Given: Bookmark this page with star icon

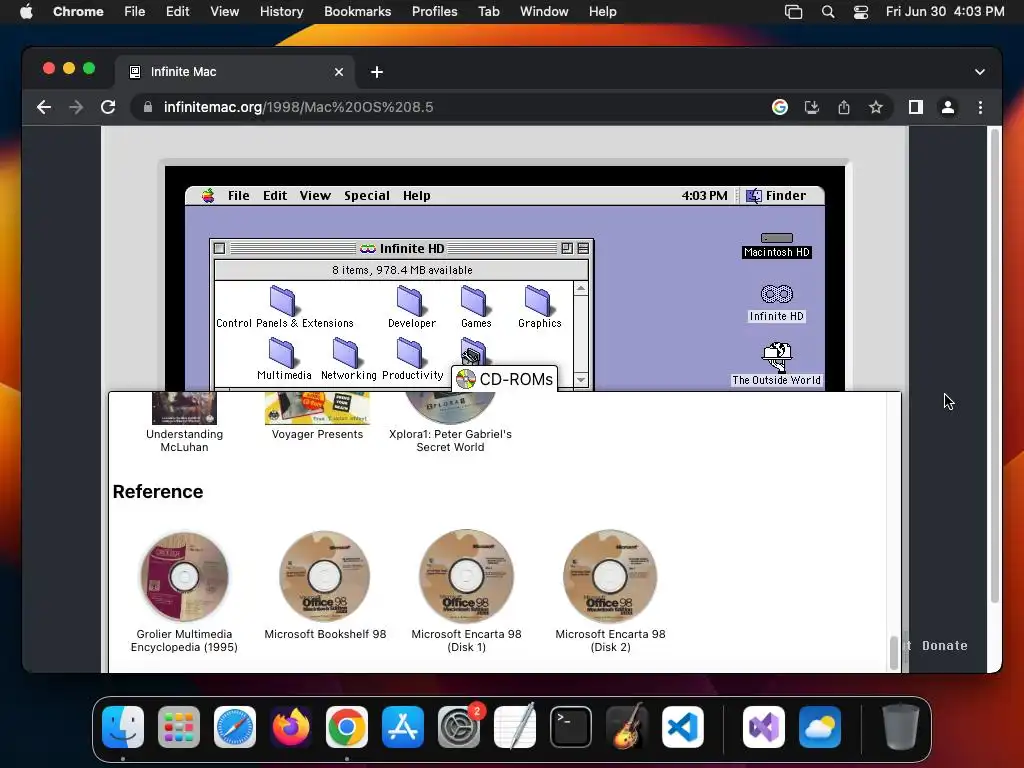Looking at the screenshot, I should (x=876, y=107).
